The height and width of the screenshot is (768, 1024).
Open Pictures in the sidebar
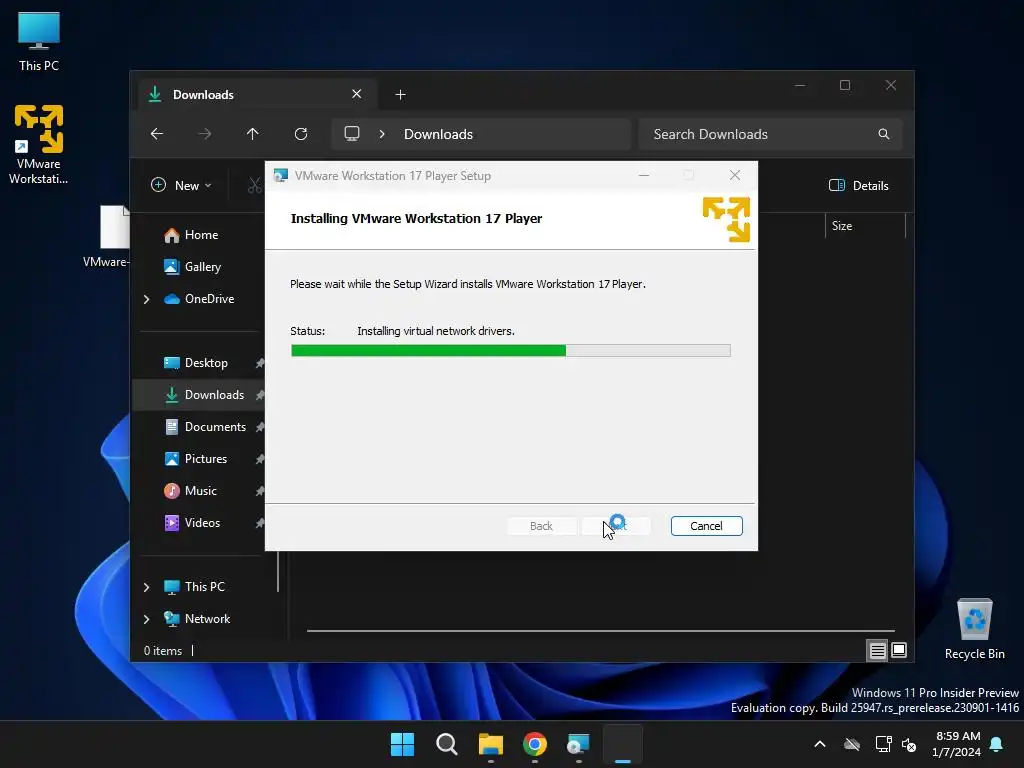(205, 458)
